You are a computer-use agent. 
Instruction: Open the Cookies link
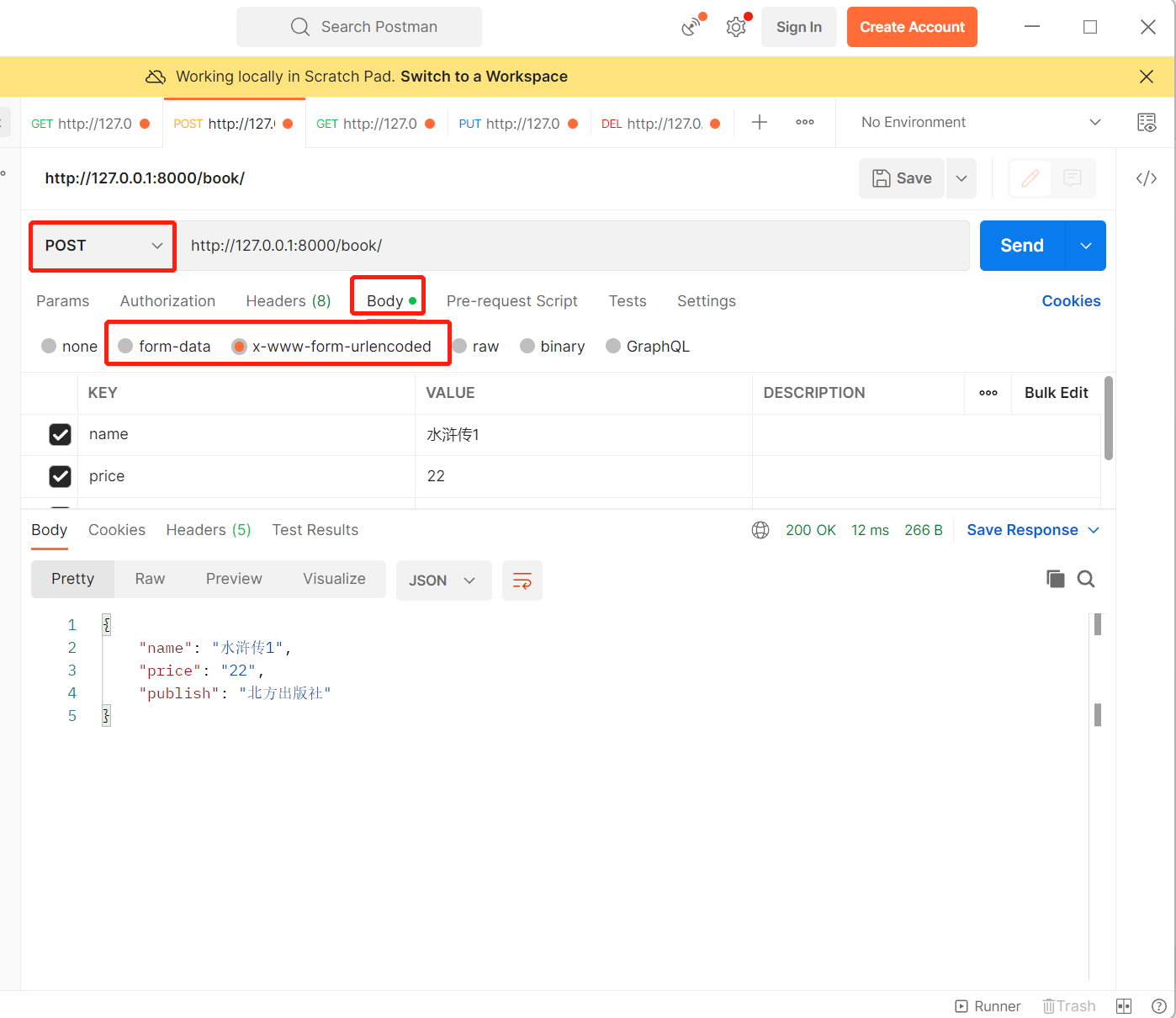pyautogui.click(x=1071, y=301)
